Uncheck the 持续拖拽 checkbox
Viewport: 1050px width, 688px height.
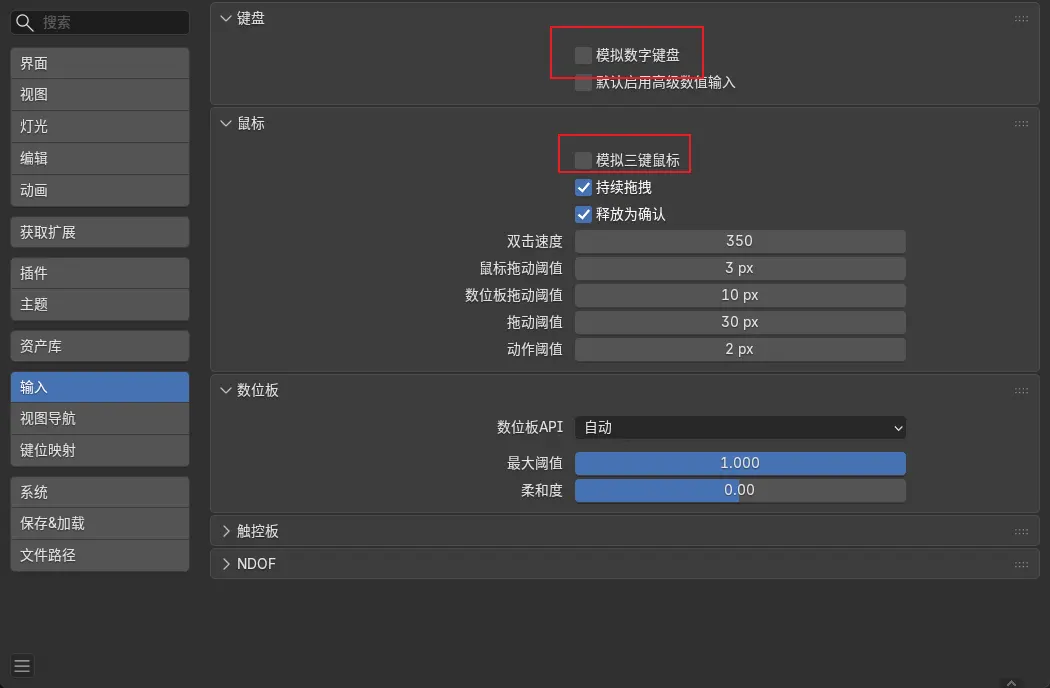[x=583, y=188]
